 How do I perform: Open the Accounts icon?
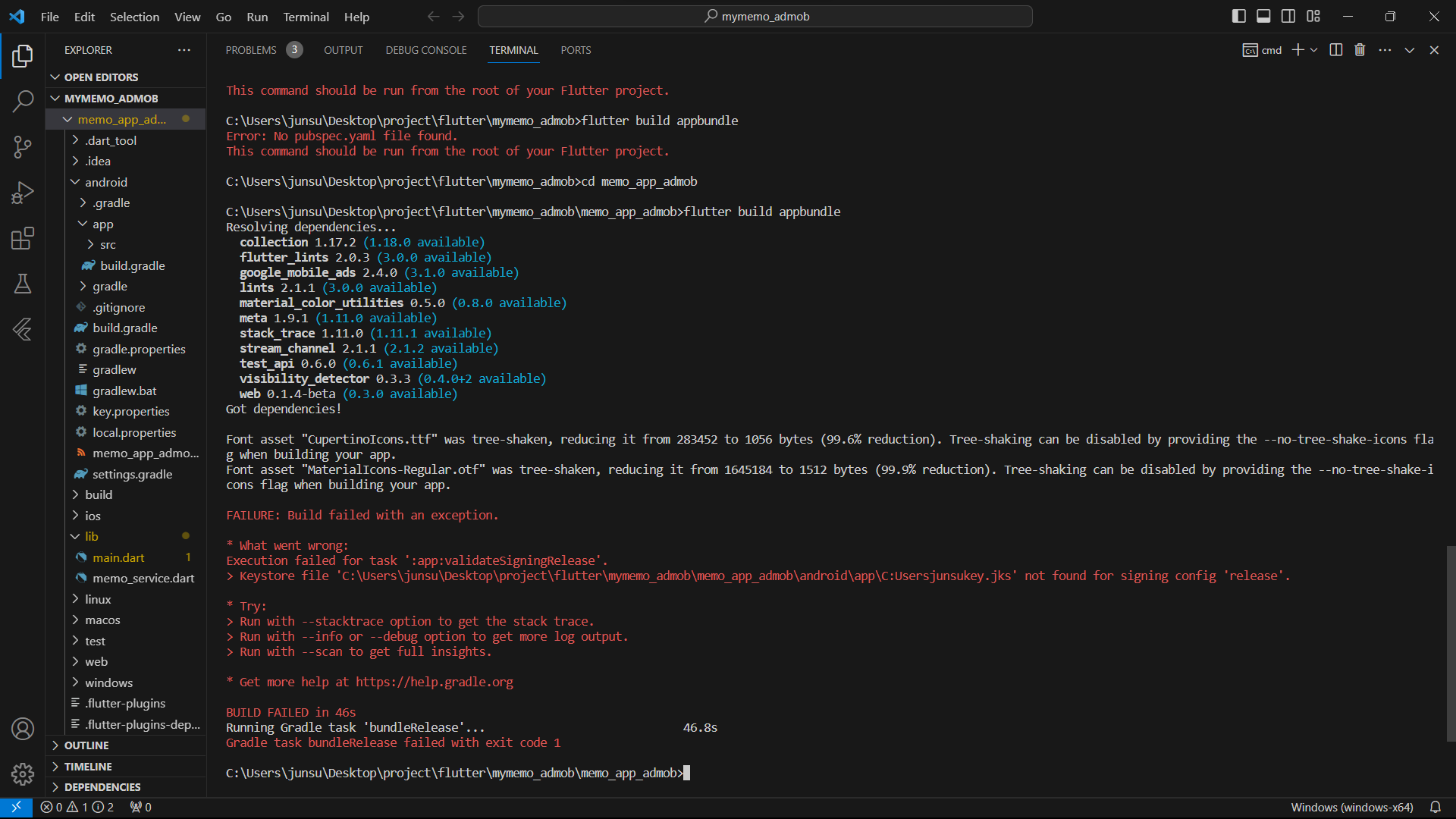[x=23, y=729]
